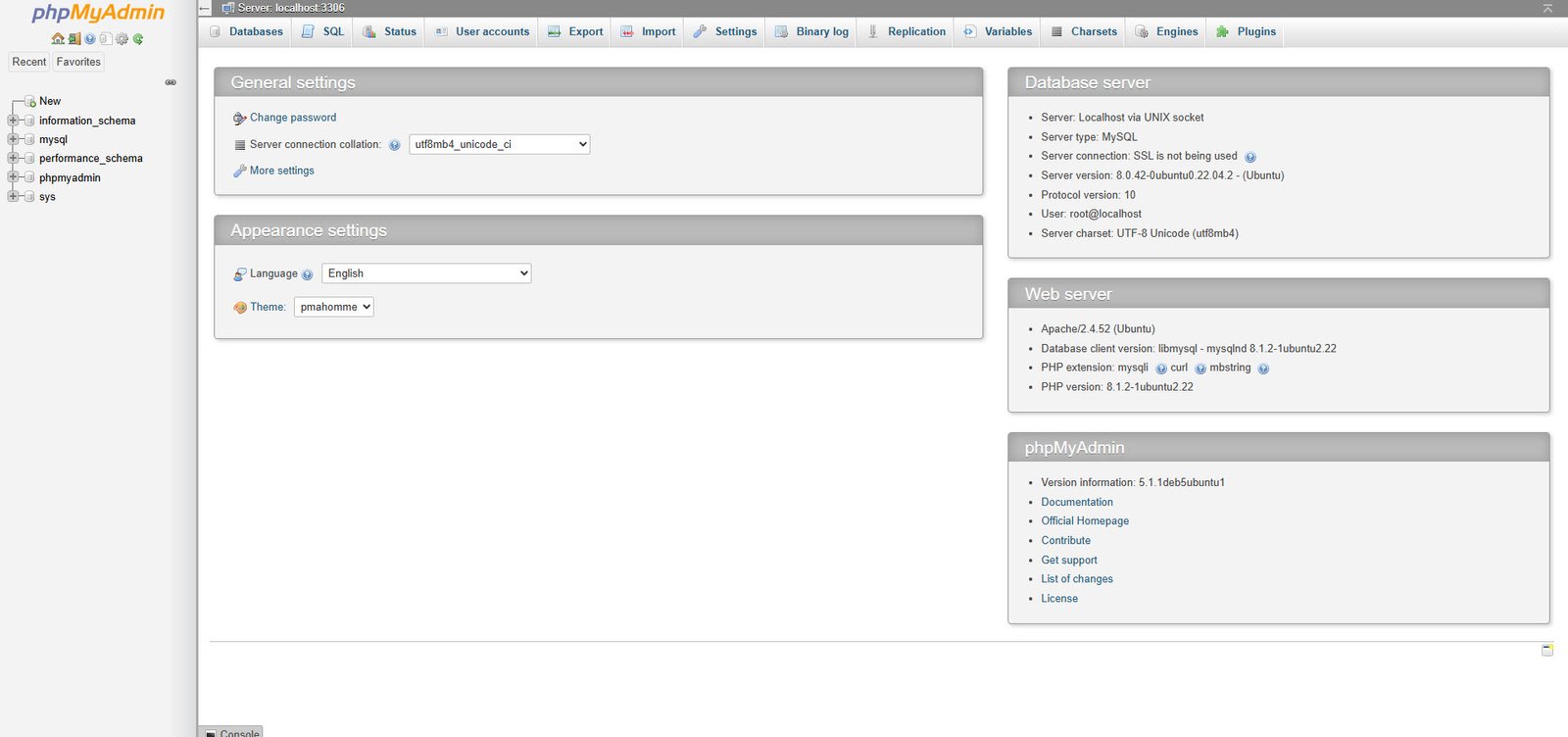Click the log out door icon
Image resolution: width=1568 pixels, height=737 pixels.
point(74,39)
